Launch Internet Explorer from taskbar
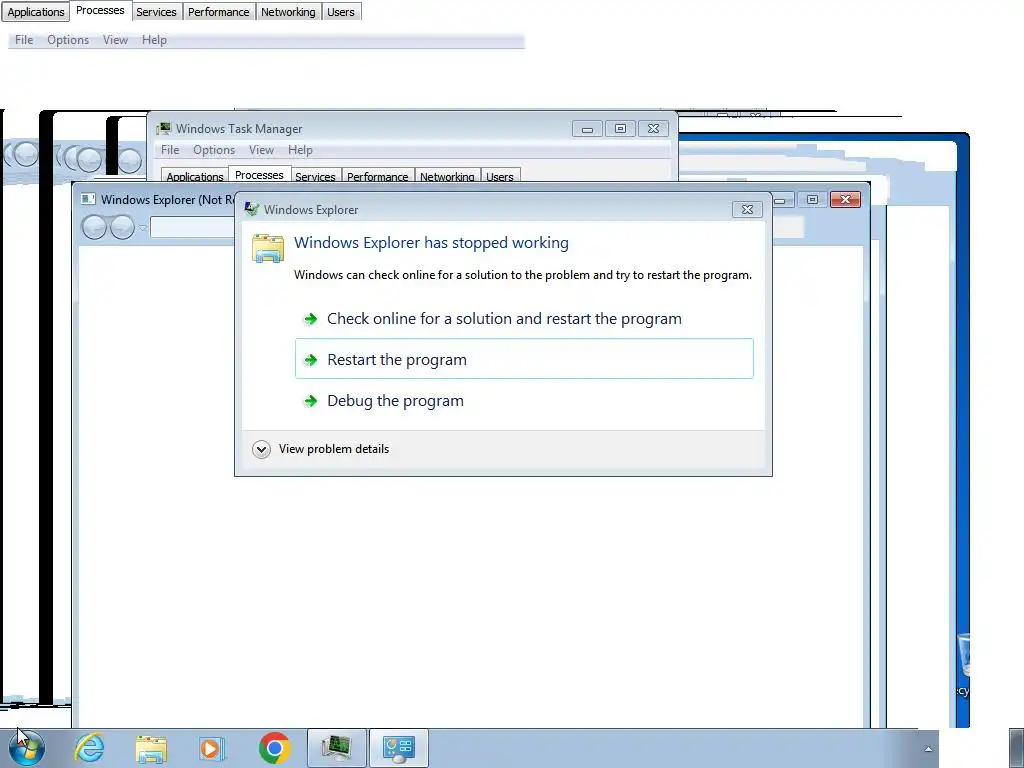 click(x=89, y=748)
